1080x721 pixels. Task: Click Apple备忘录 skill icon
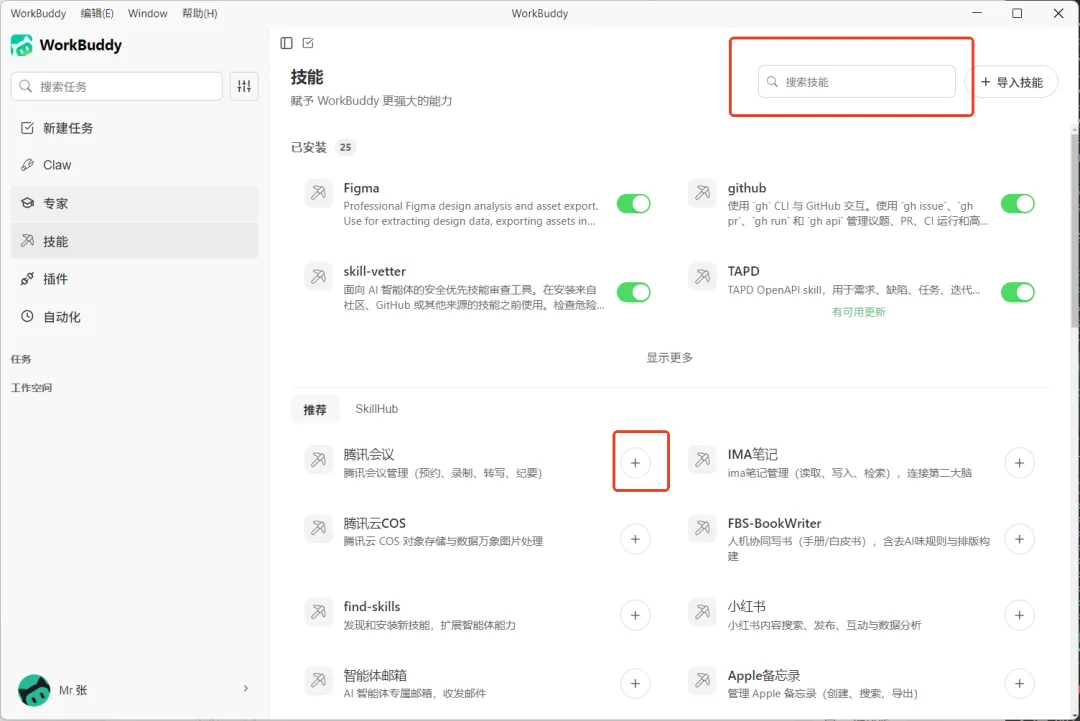click(703, 680)
